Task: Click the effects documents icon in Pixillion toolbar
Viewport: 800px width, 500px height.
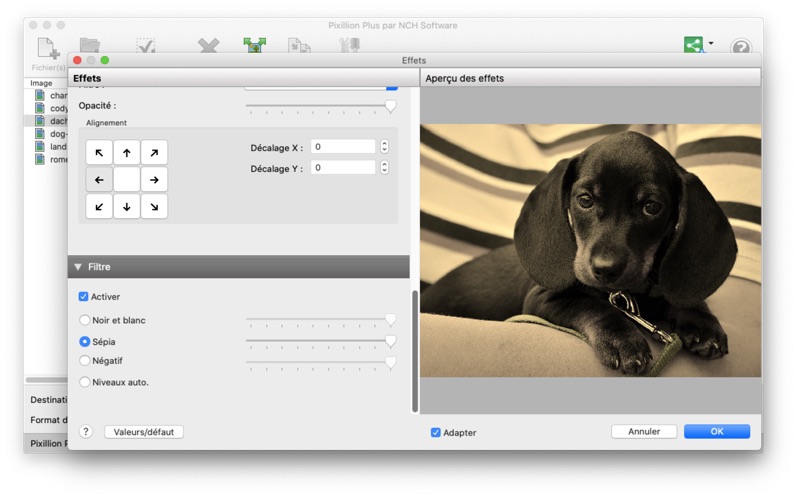Action: coord(299,45)
